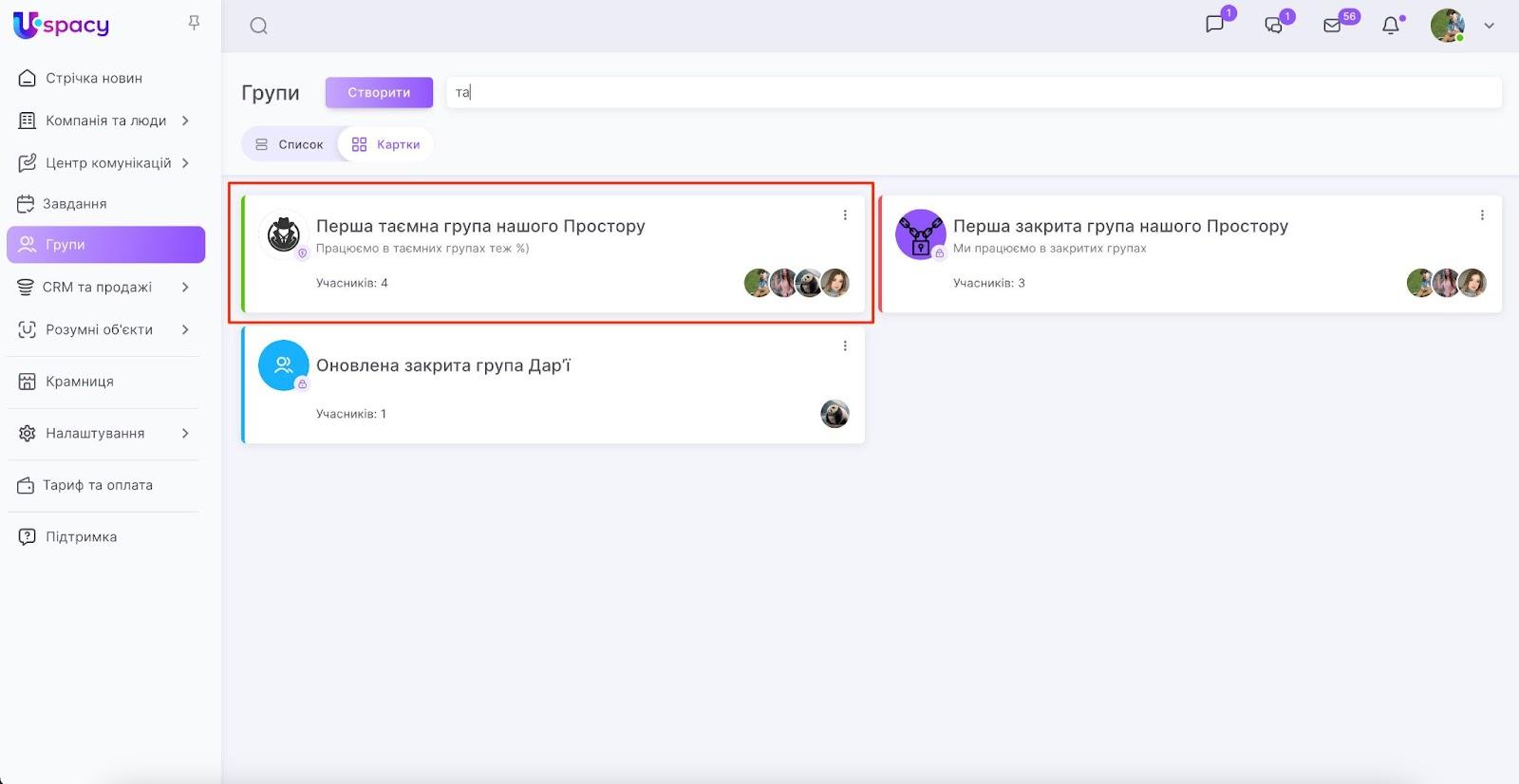The width and height of the screenshot is (1519, 784).
Task: Open Стрічка новин in the sidebar
Action: [x=94, y=78]
